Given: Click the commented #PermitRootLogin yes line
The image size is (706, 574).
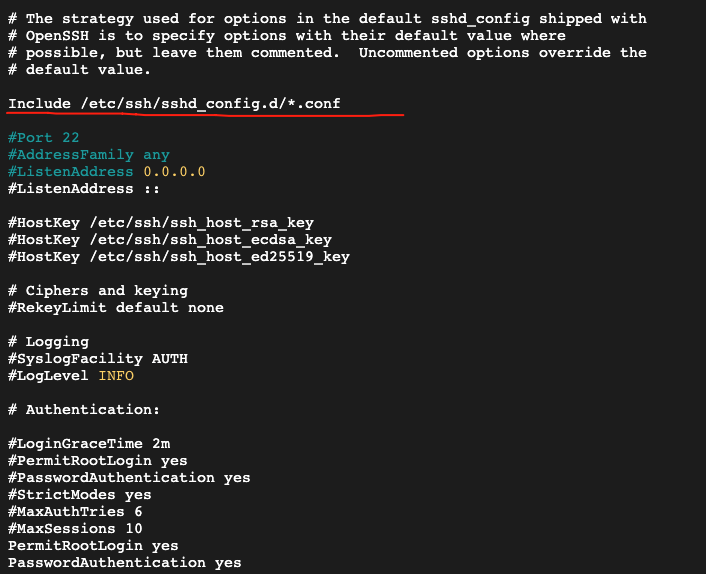Looking at the screenshot, I should (98, 461).
